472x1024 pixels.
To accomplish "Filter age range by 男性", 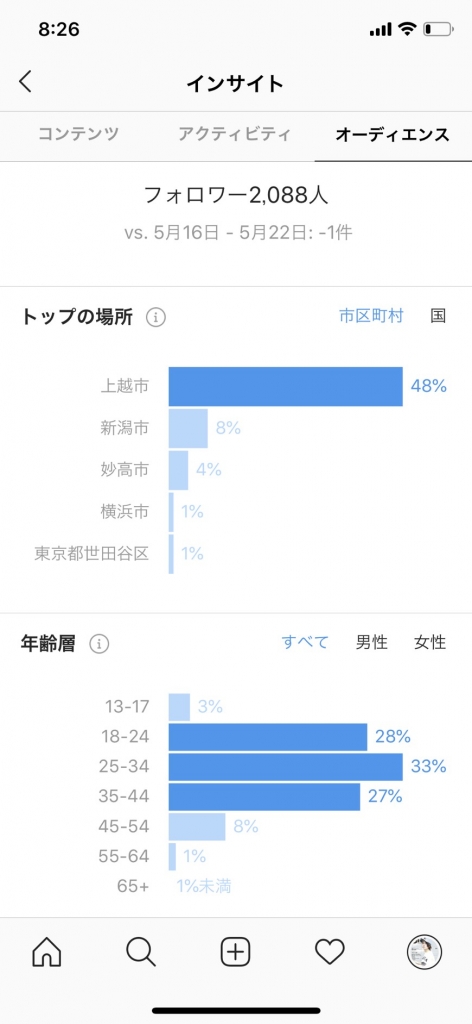I will click(x=371, y=642).
